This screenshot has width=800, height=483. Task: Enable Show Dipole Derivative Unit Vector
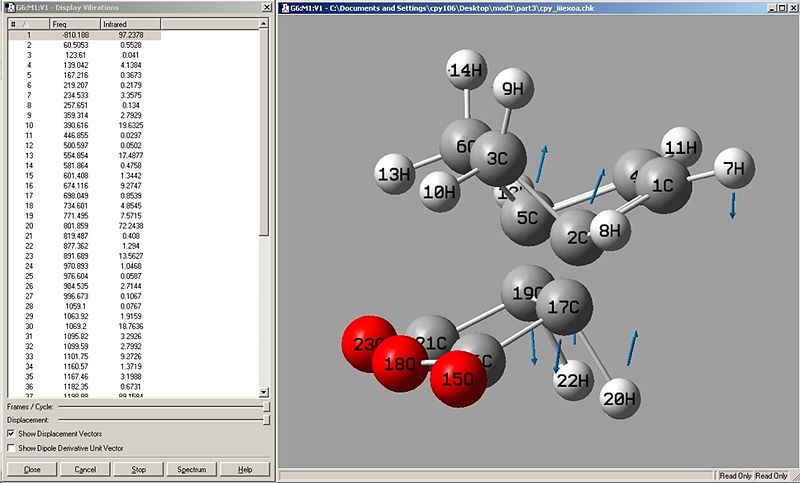11,448
